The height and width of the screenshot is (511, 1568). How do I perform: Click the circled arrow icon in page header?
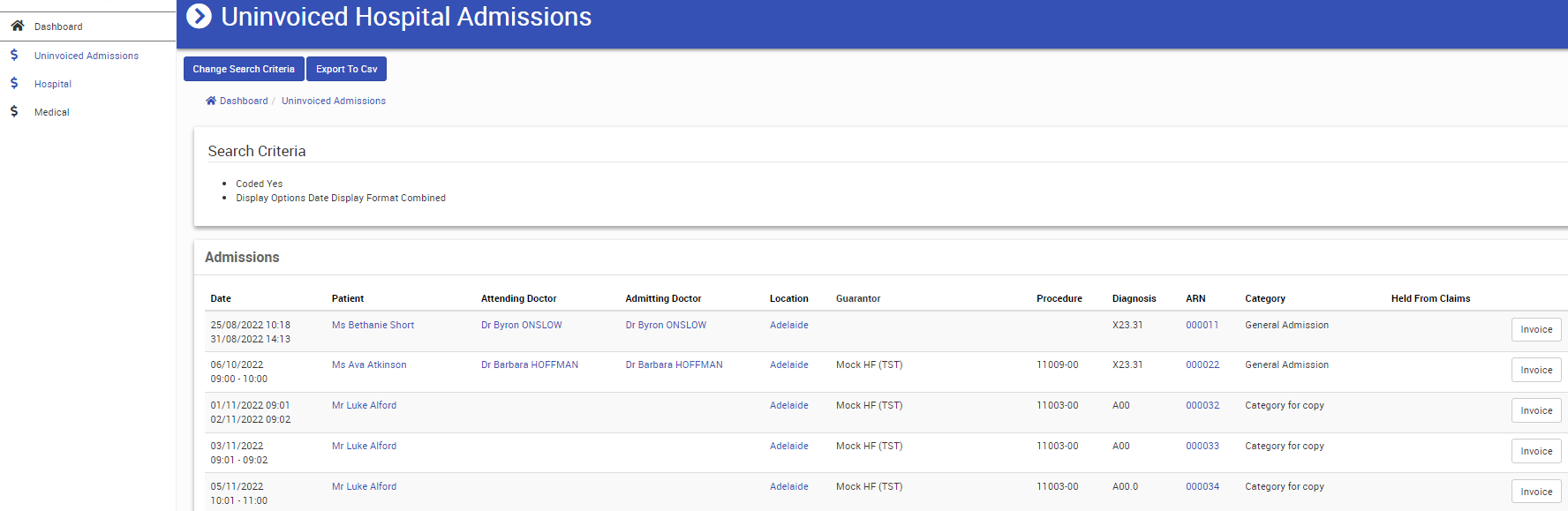200,16
